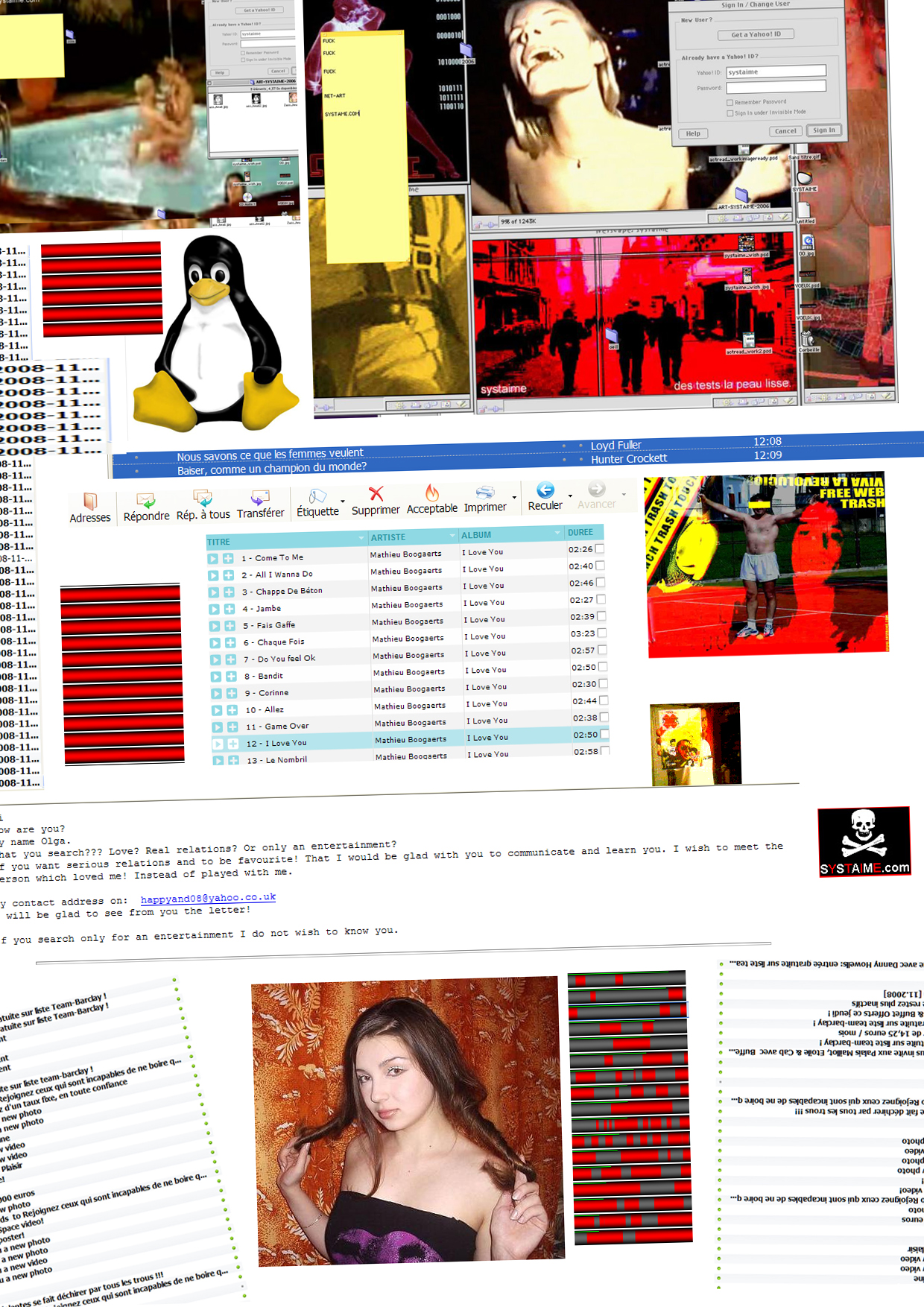The width and height of the screenshot is (924, 1307).
Task: Click the TITRE column sort arrow
Action: [x=361, y=538]
